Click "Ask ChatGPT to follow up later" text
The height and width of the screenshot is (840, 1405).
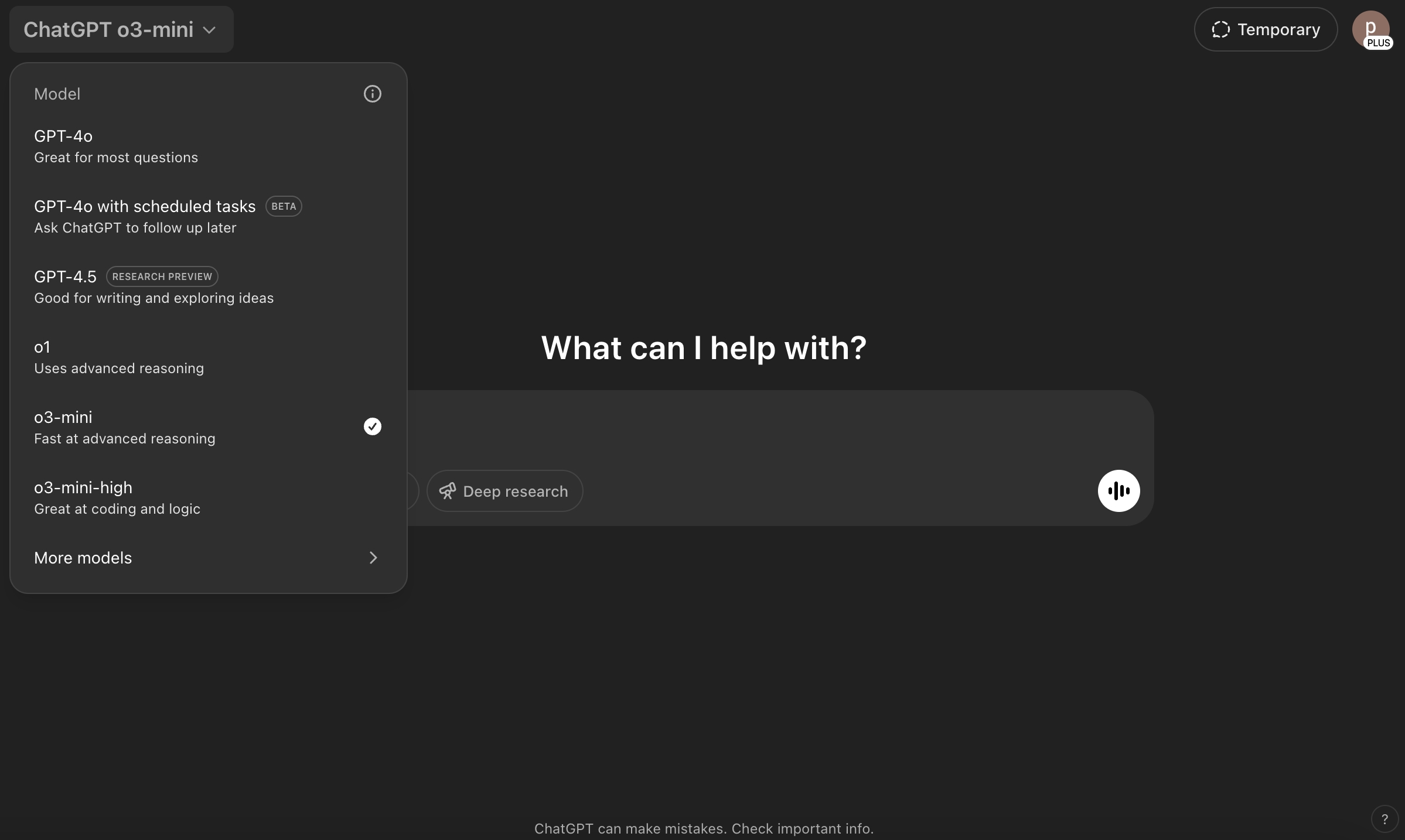pos(135,228)
